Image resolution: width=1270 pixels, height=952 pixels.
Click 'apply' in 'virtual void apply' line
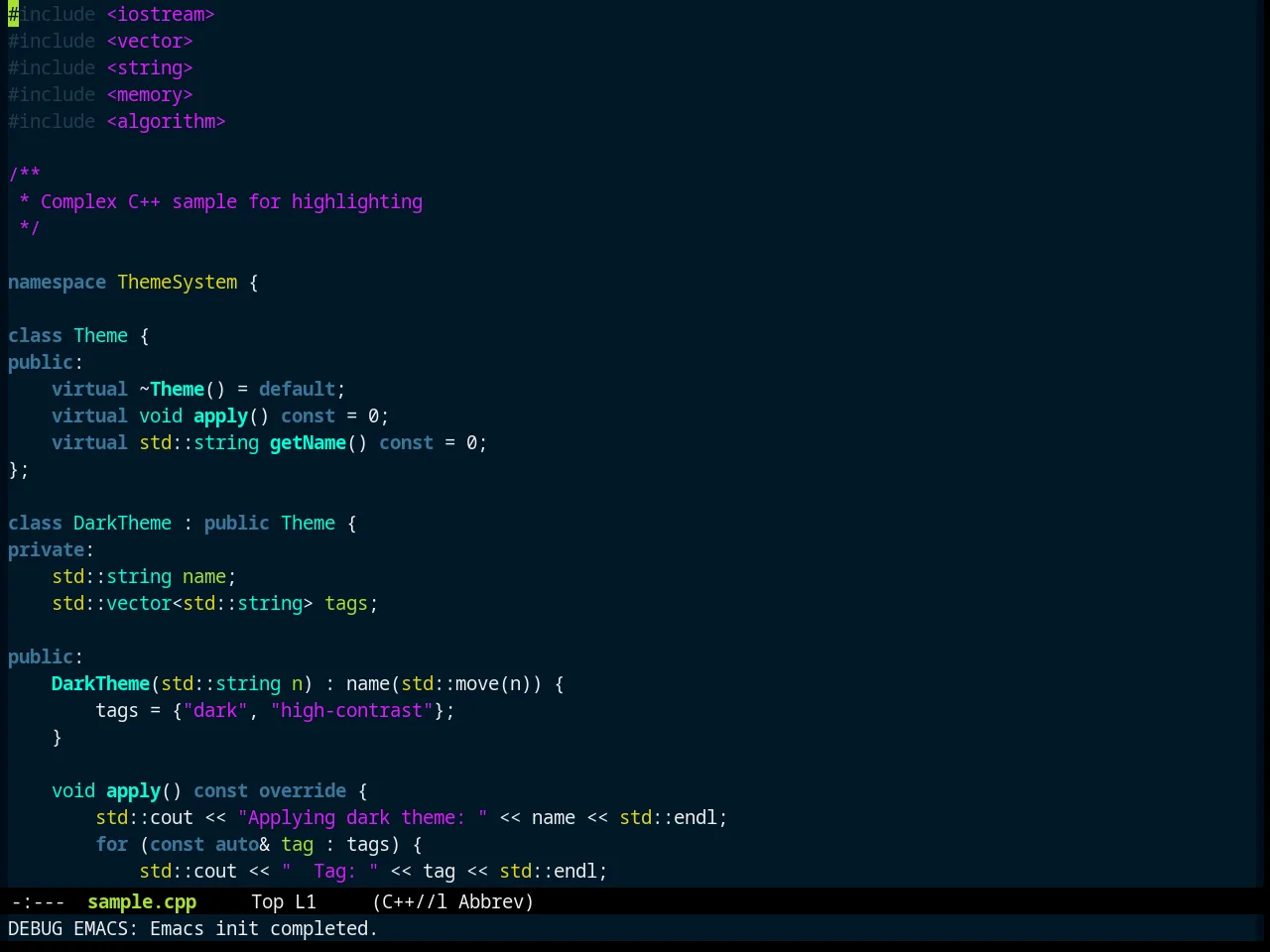(220, 416)
